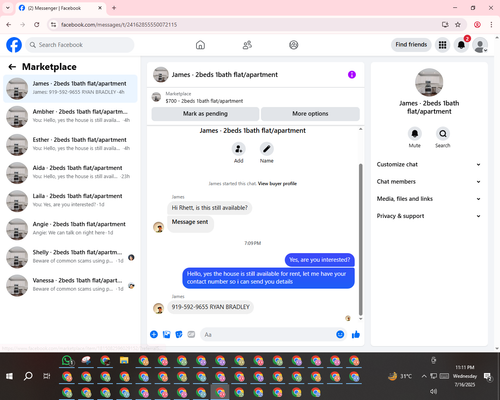Click the browser address bar URL
Image resolution: width=500 pixels, height=400 pixels.
tap(119, 25)
